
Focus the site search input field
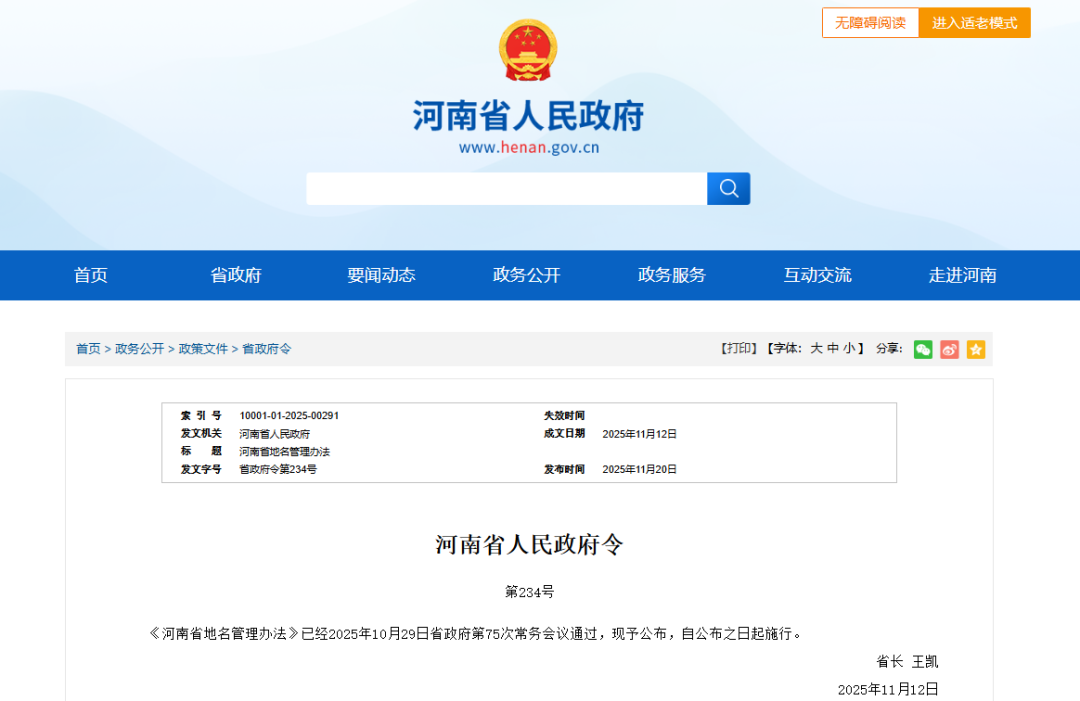click(x=506, y=188)
